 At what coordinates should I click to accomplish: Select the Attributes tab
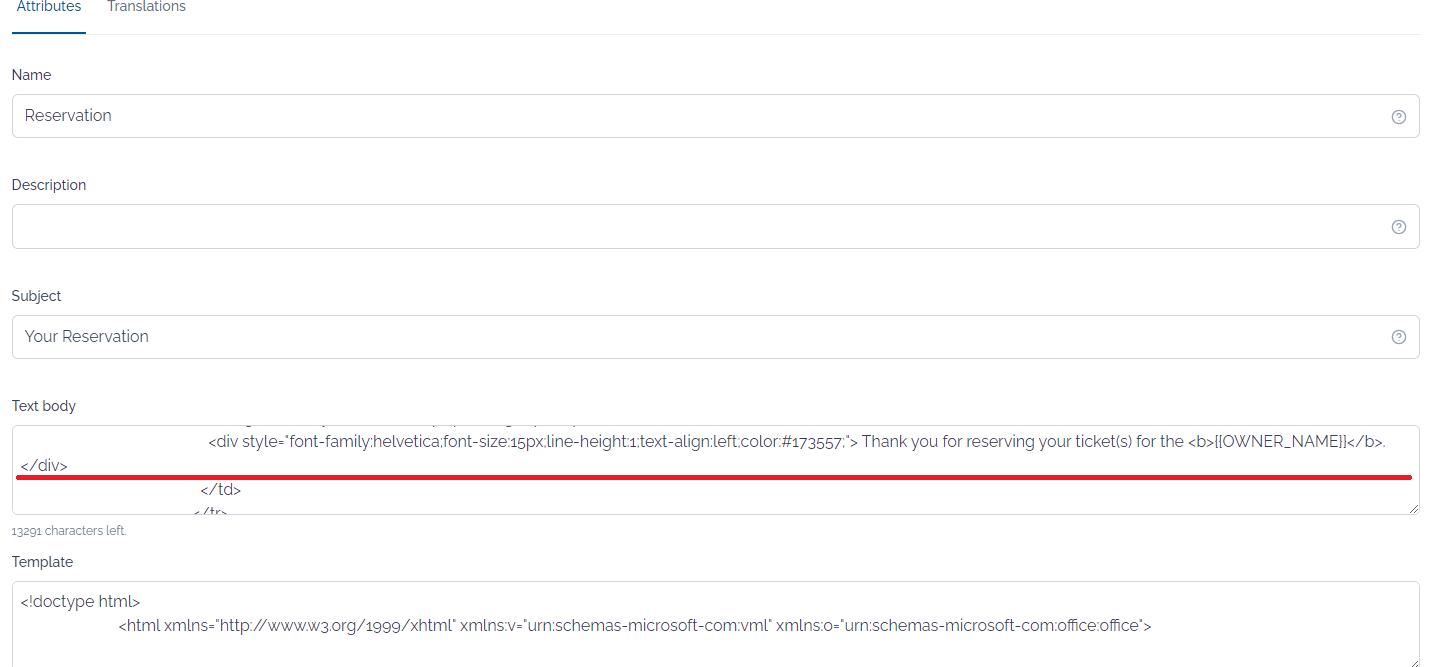(49, 7)
